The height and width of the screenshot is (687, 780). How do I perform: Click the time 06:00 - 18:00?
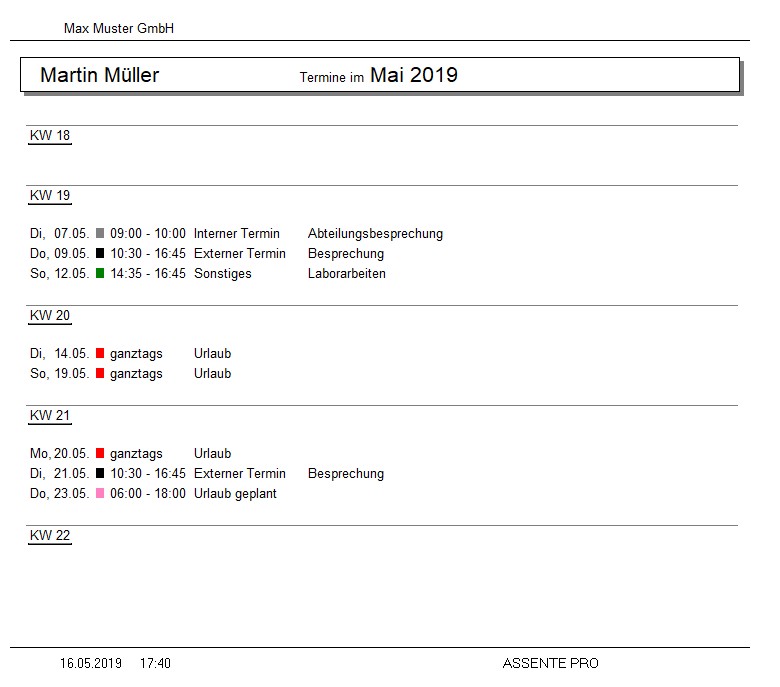point(148,493)
